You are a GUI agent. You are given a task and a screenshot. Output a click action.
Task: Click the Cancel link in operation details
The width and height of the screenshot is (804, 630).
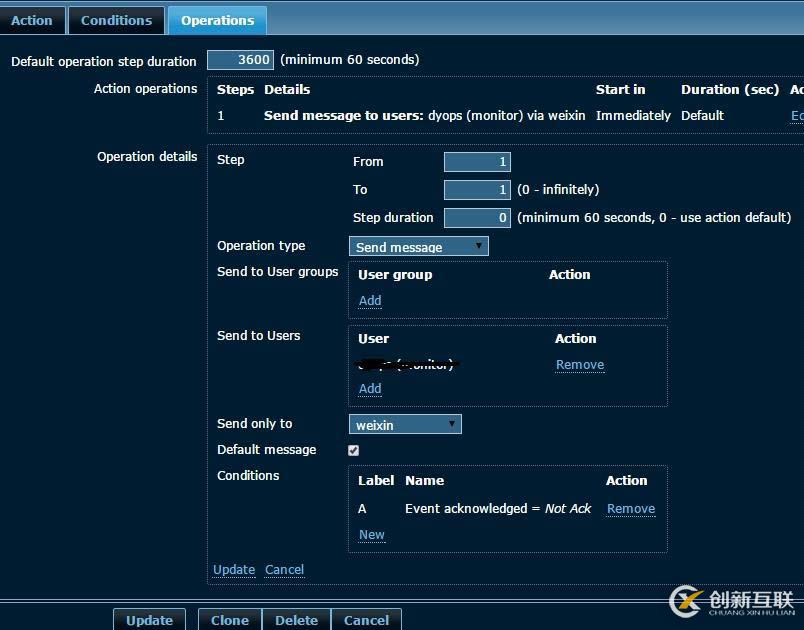[x=284, y=570]
